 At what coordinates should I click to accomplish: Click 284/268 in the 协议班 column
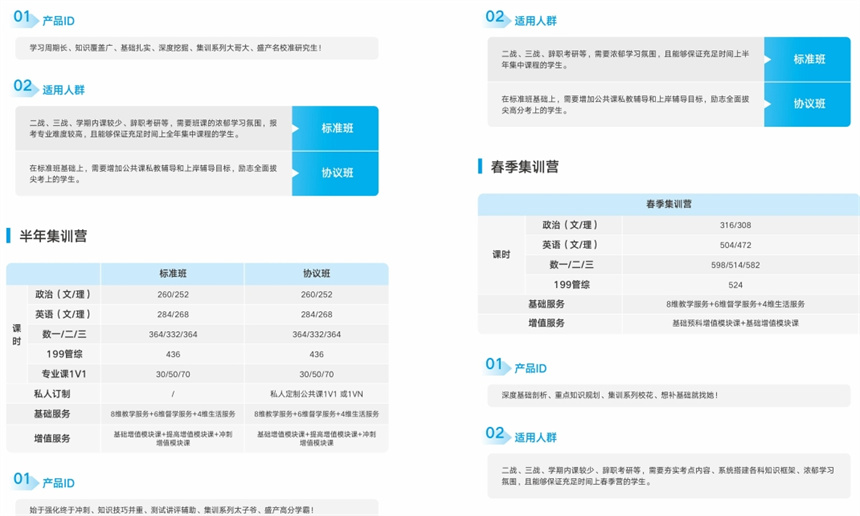316,314
